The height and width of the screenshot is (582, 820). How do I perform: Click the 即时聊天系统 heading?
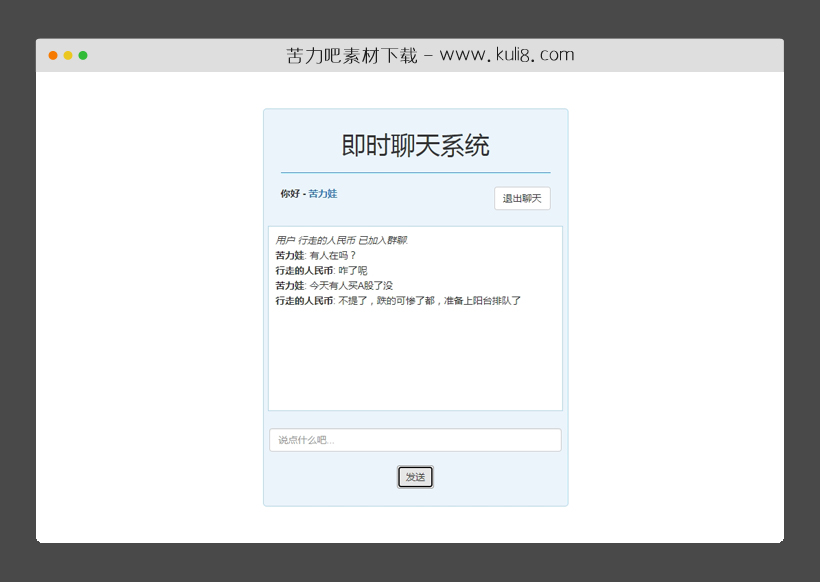click(x=414, y=145)
